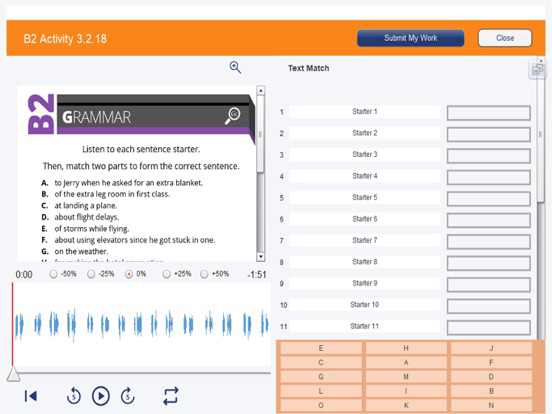Click the zoom magnifier icon above the passage
The height and width of the screenshot is (414, 552).
tap(235, 67)
